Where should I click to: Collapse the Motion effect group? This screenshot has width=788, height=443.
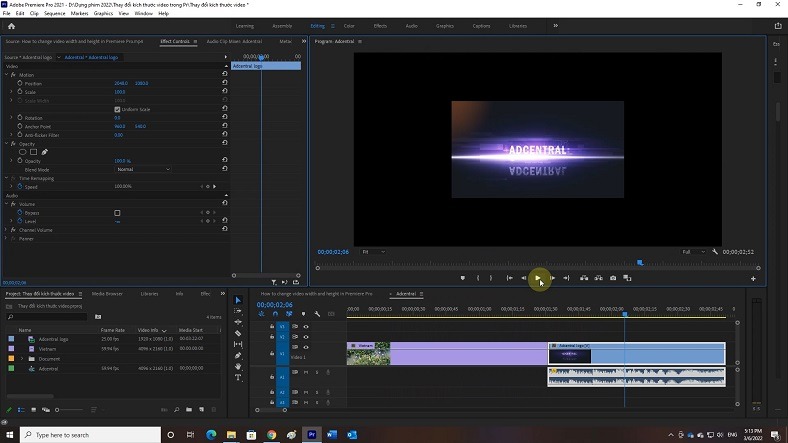pyautogui.click(x=7, y=75)
